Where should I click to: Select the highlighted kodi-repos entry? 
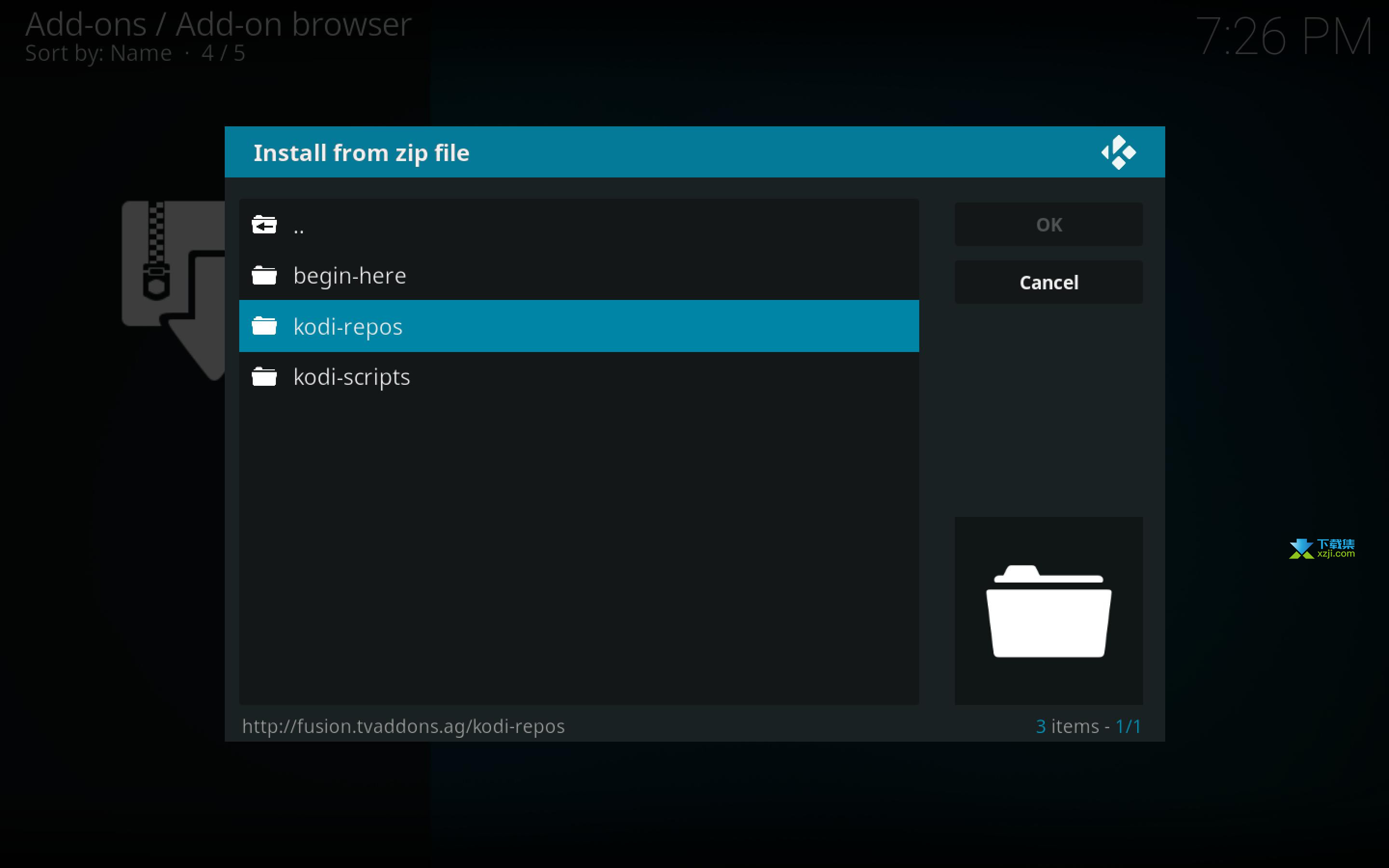coord(579,325)
